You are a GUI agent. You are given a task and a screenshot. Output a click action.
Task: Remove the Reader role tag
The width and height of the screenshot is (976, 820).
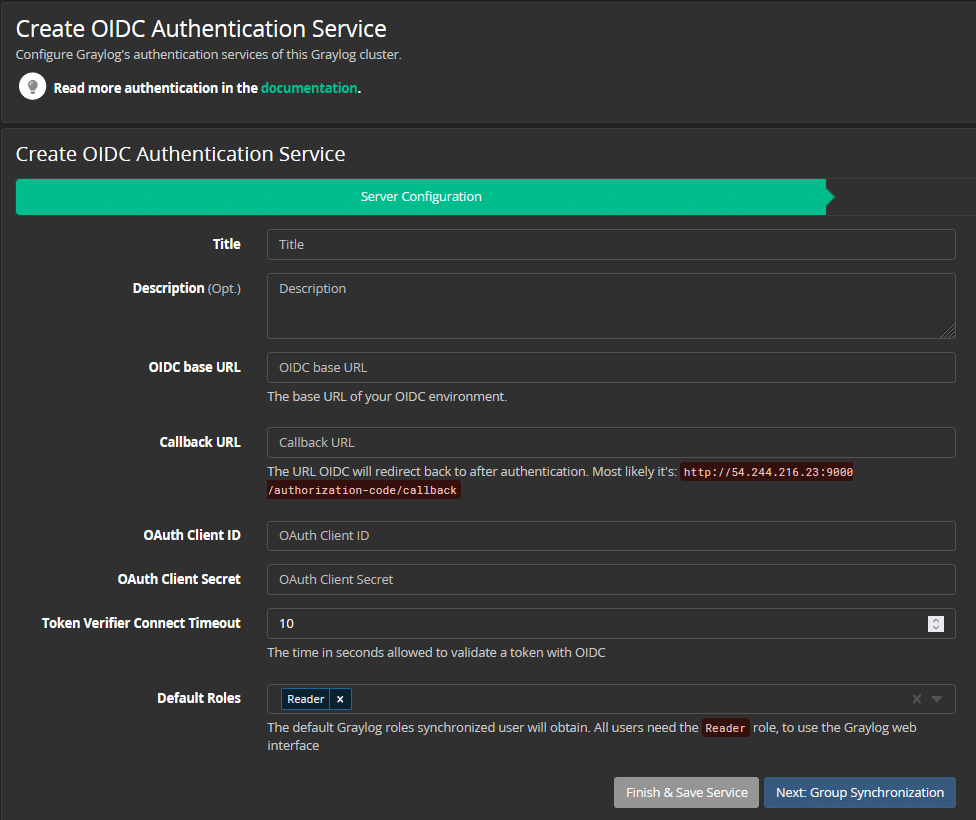[x=340, y=699]
